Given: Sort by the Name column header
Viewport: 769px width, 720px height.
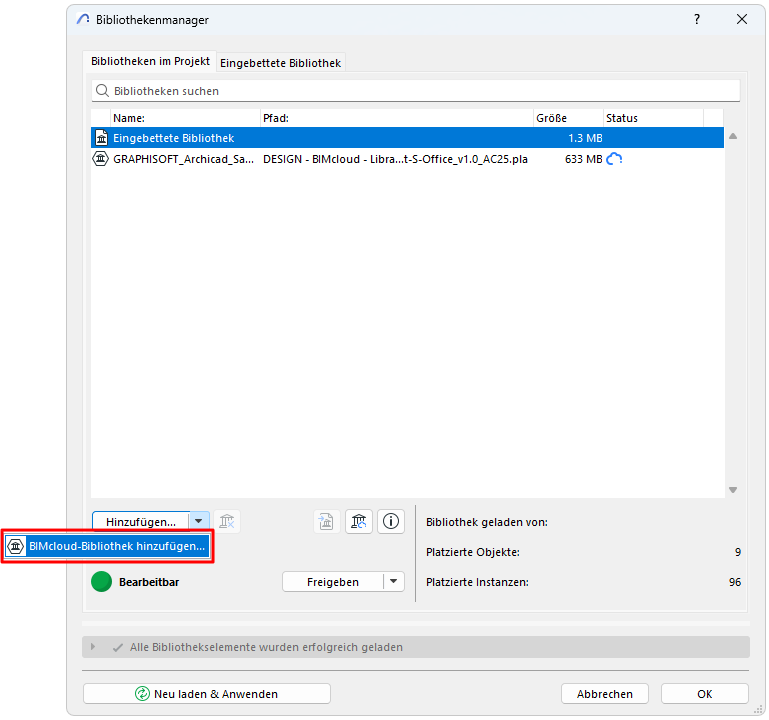Looking at the screenshot, I should coord(185,118).
